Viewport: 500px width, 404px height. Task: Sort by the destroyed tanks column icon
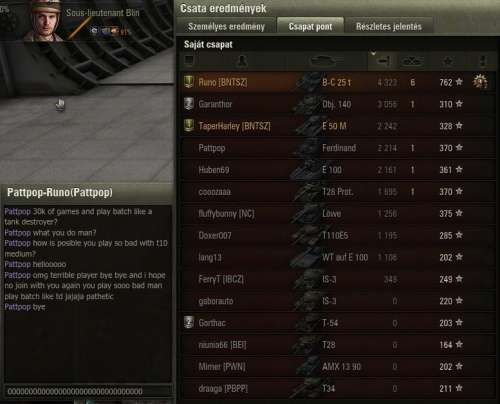coord(412,61)
